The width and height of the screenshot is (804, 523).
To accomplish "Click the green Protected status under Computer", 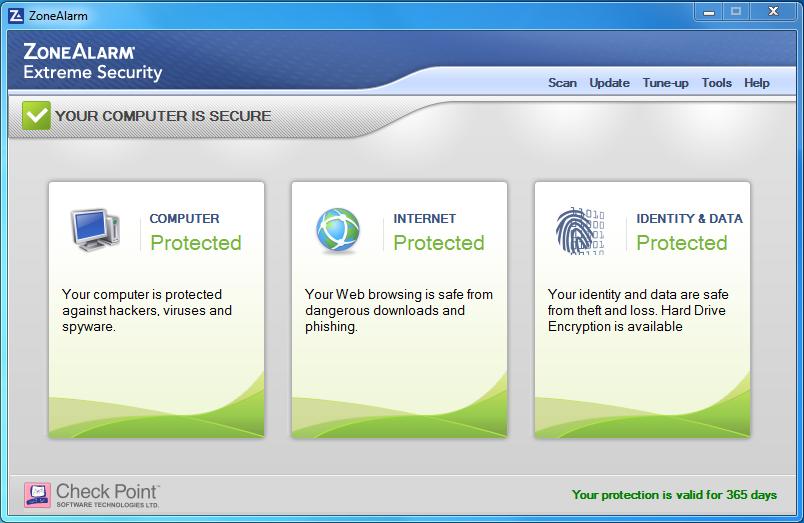I will coord(196,243).
